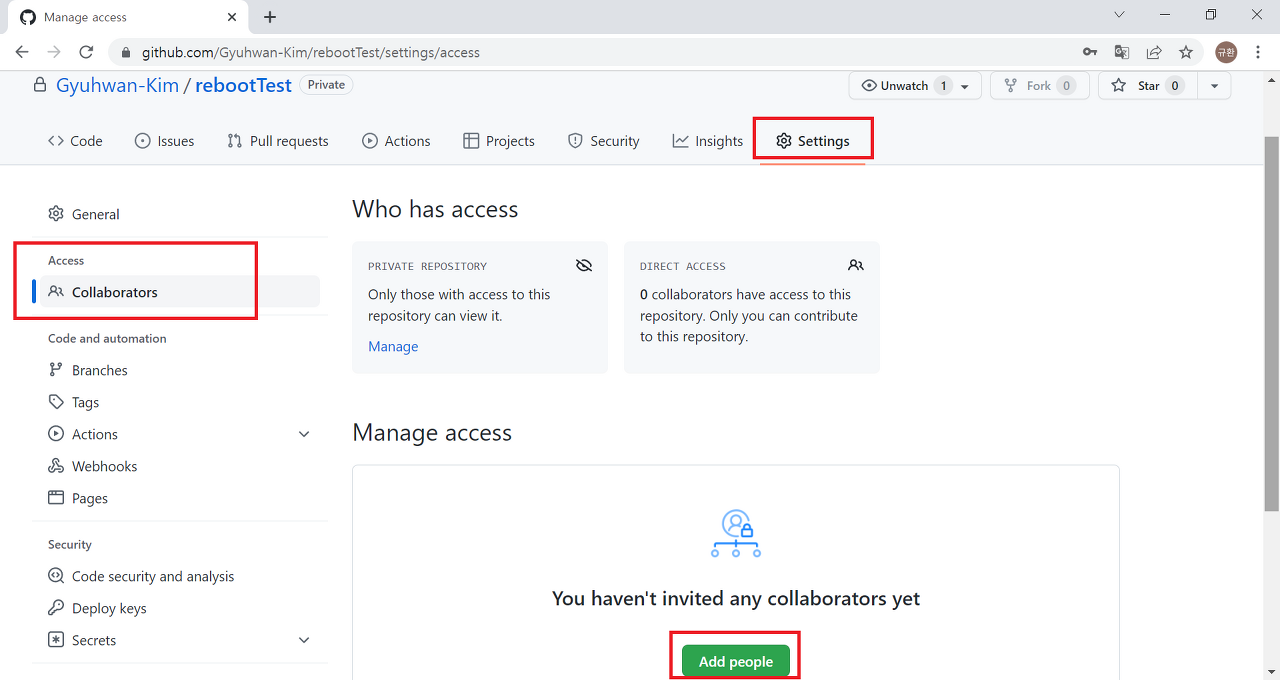Click the Manage visibility link
Screen dimensions: 1280x680
click(x=393, y=346)
